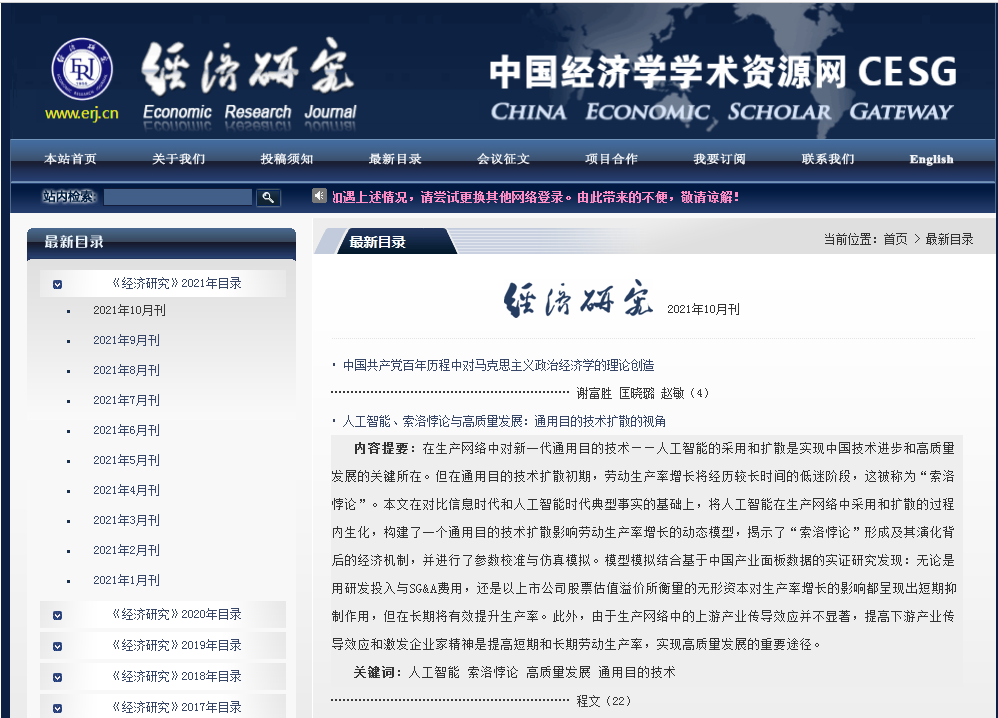998x718 pixels.
Task: Expand the 《经济研究》2017年目录 arrow icon
Action: coord(58,708)
